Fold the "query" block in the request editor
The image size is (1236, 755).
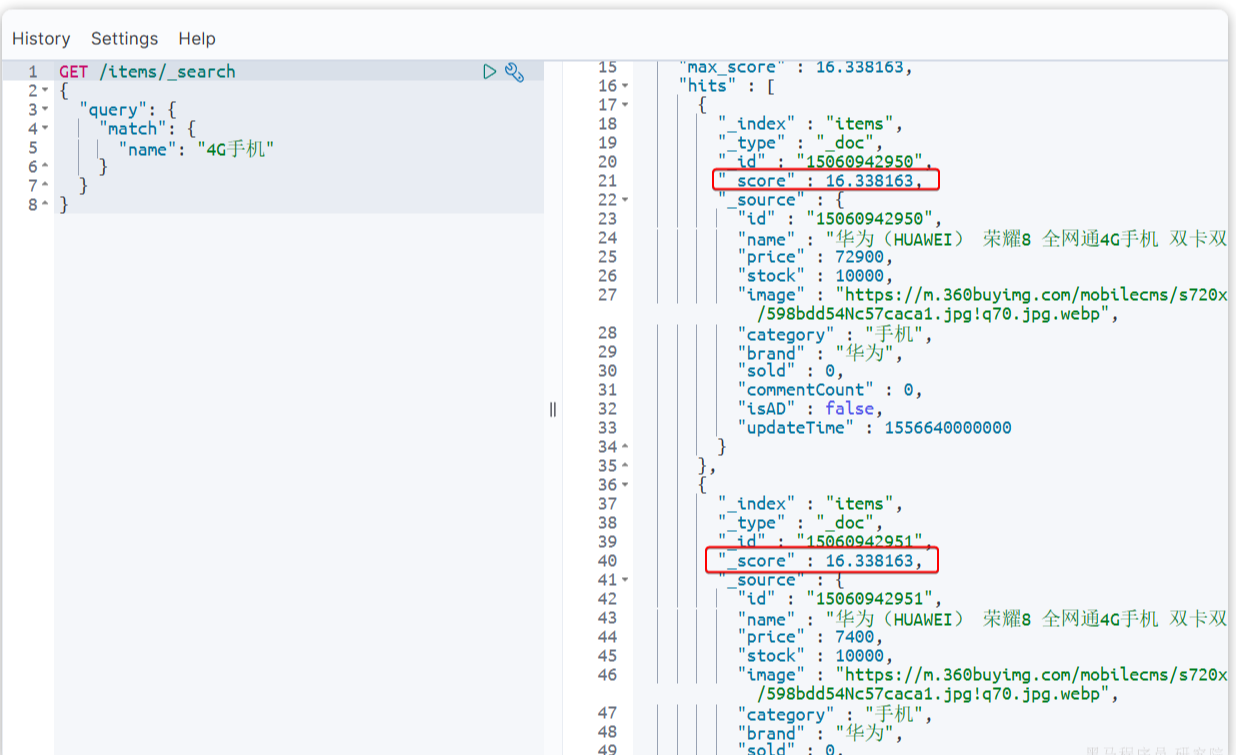(x=45, y=110)
